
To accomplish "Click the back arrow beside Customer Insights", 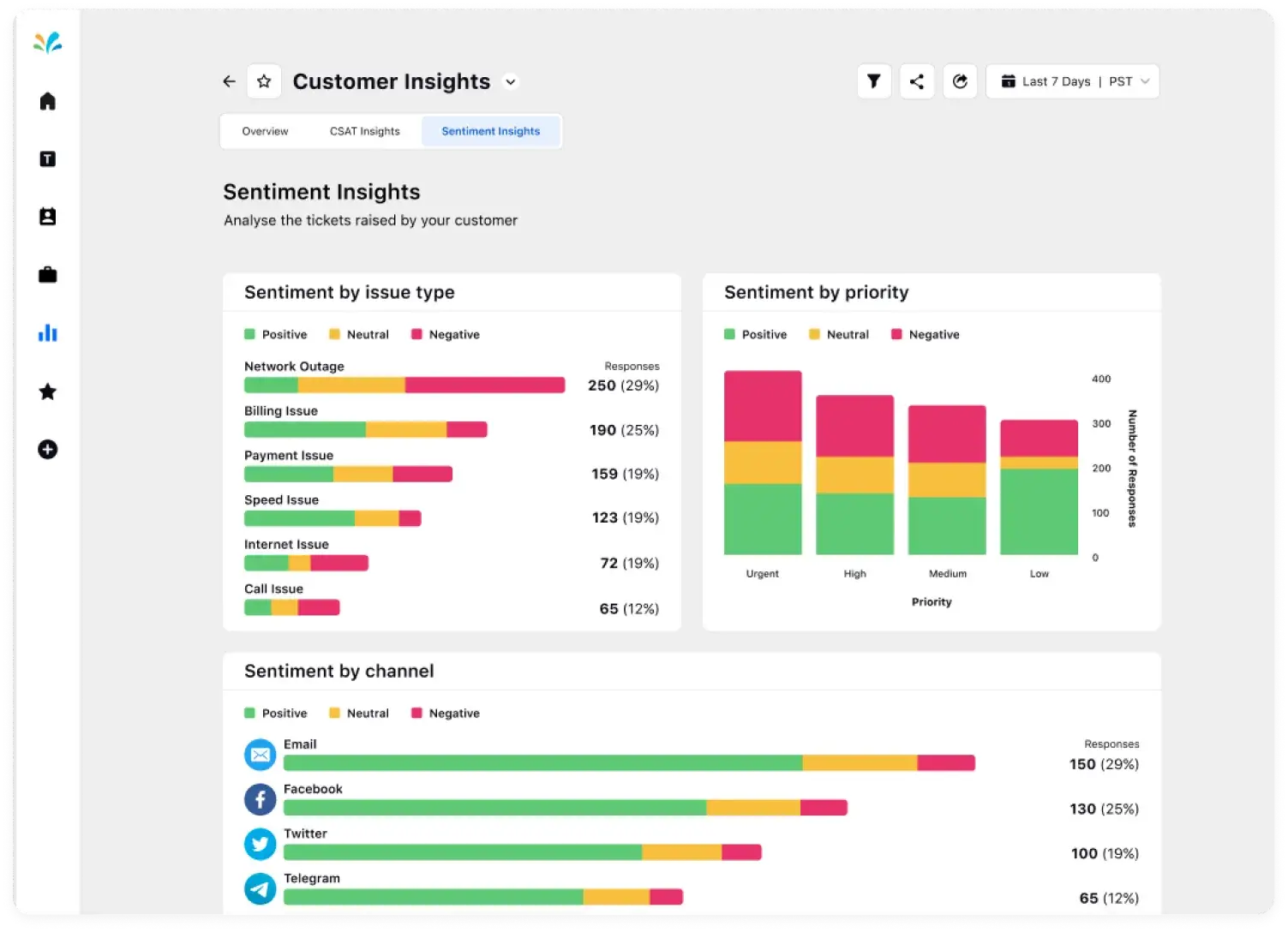I will tap(228, 81).
